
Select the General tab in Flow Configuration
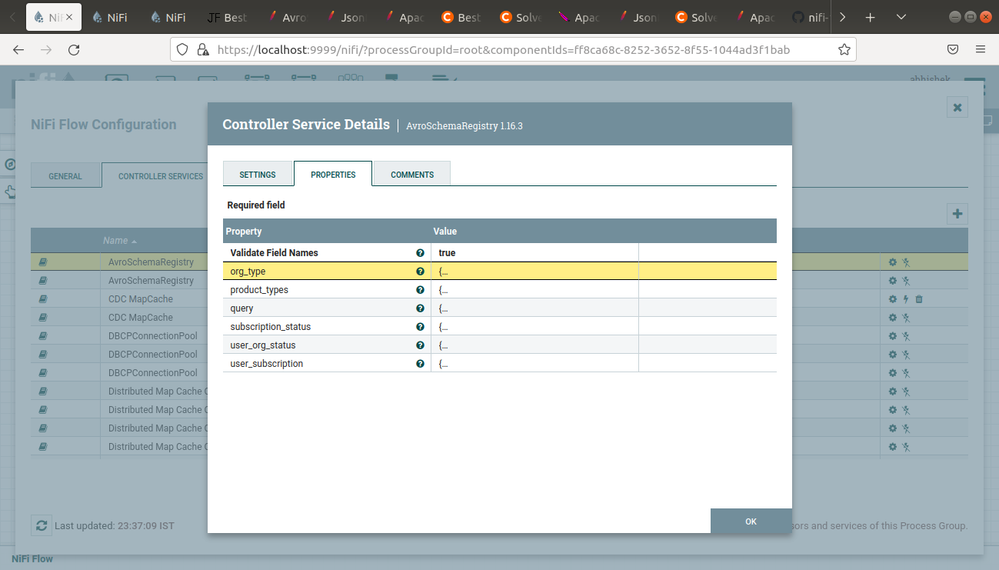(65, 176)
